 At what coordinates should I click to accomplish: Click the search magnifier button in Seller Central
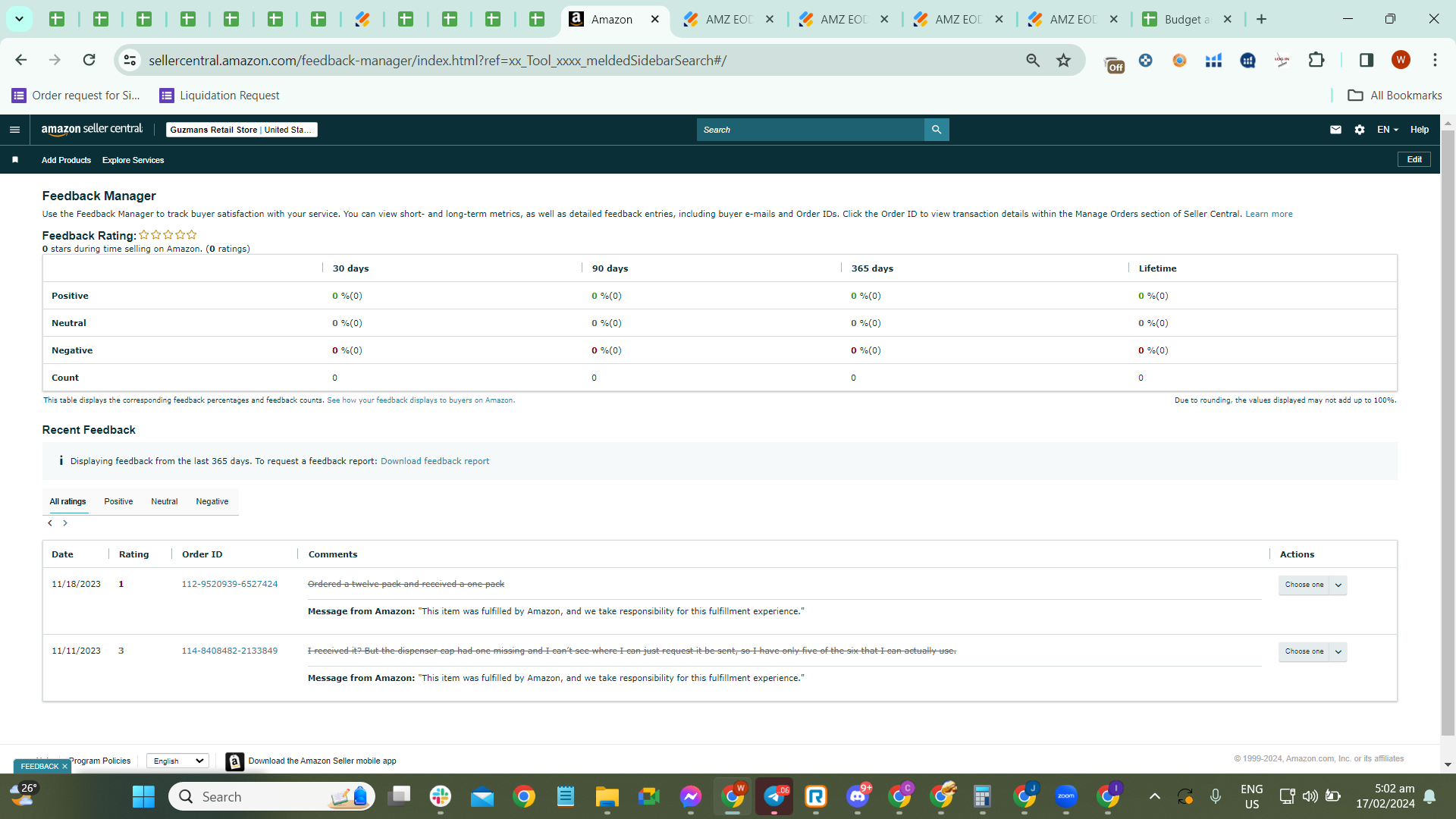pos(937,130)
